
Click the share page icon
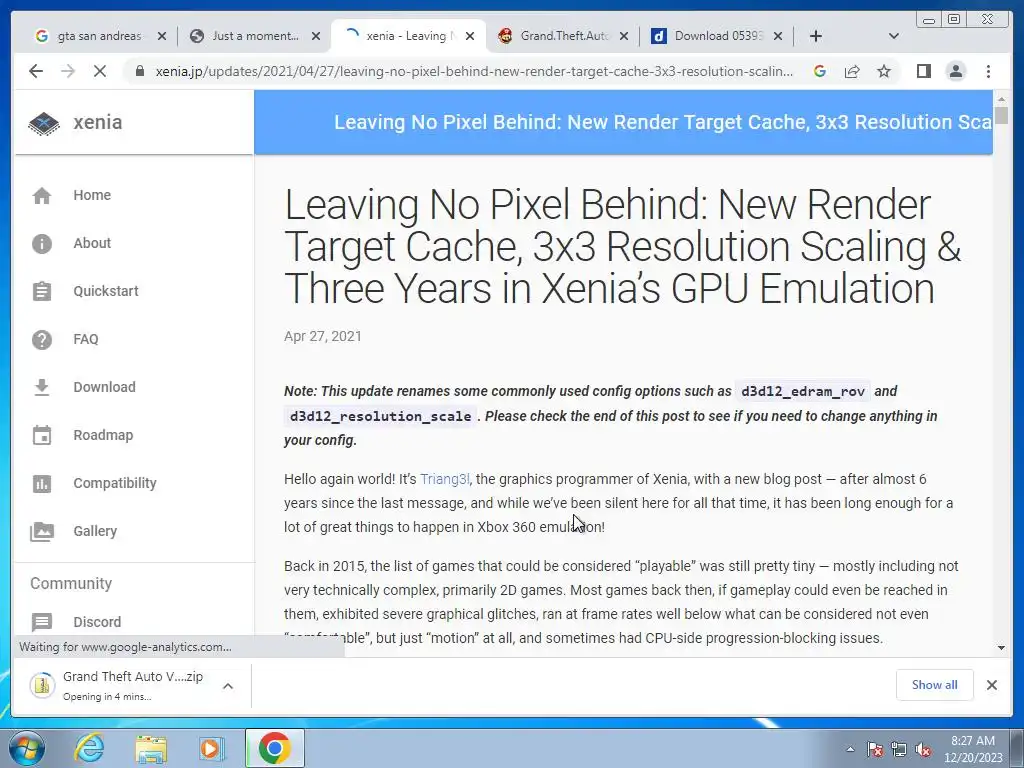(852, 71)
